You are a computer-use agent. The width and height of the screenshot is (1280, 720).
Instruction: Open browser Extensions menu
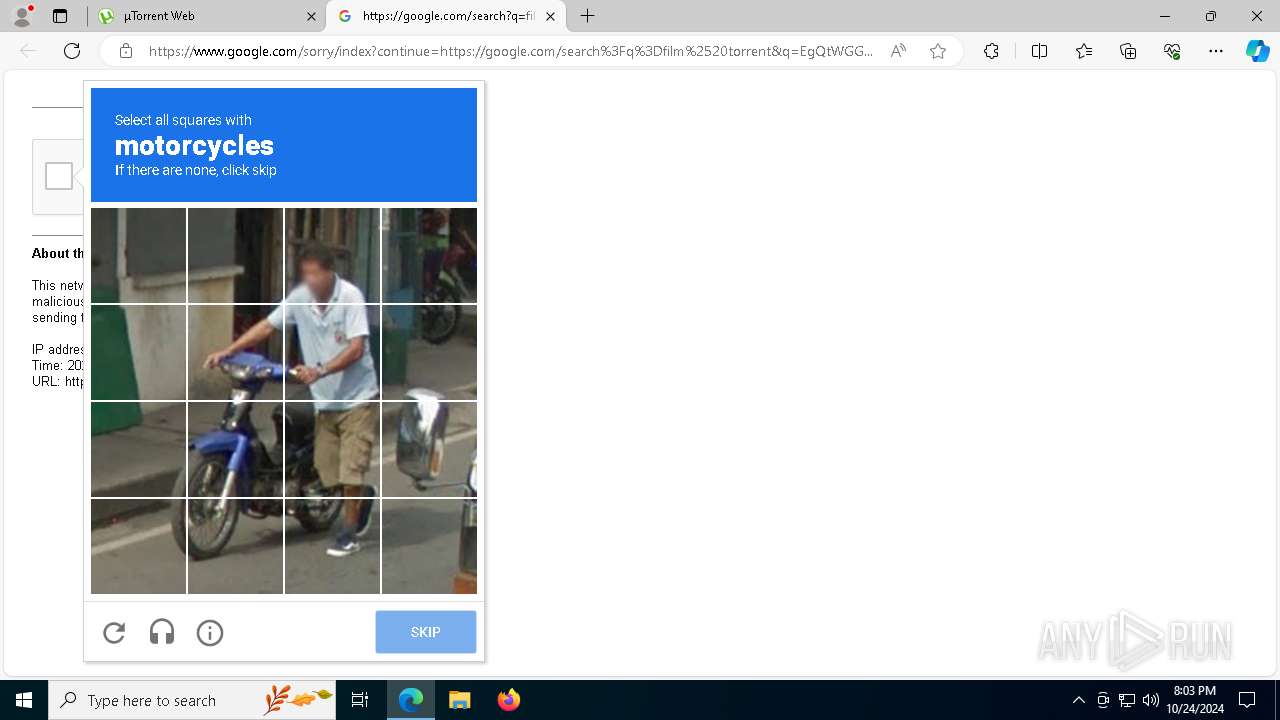point(991,51)
